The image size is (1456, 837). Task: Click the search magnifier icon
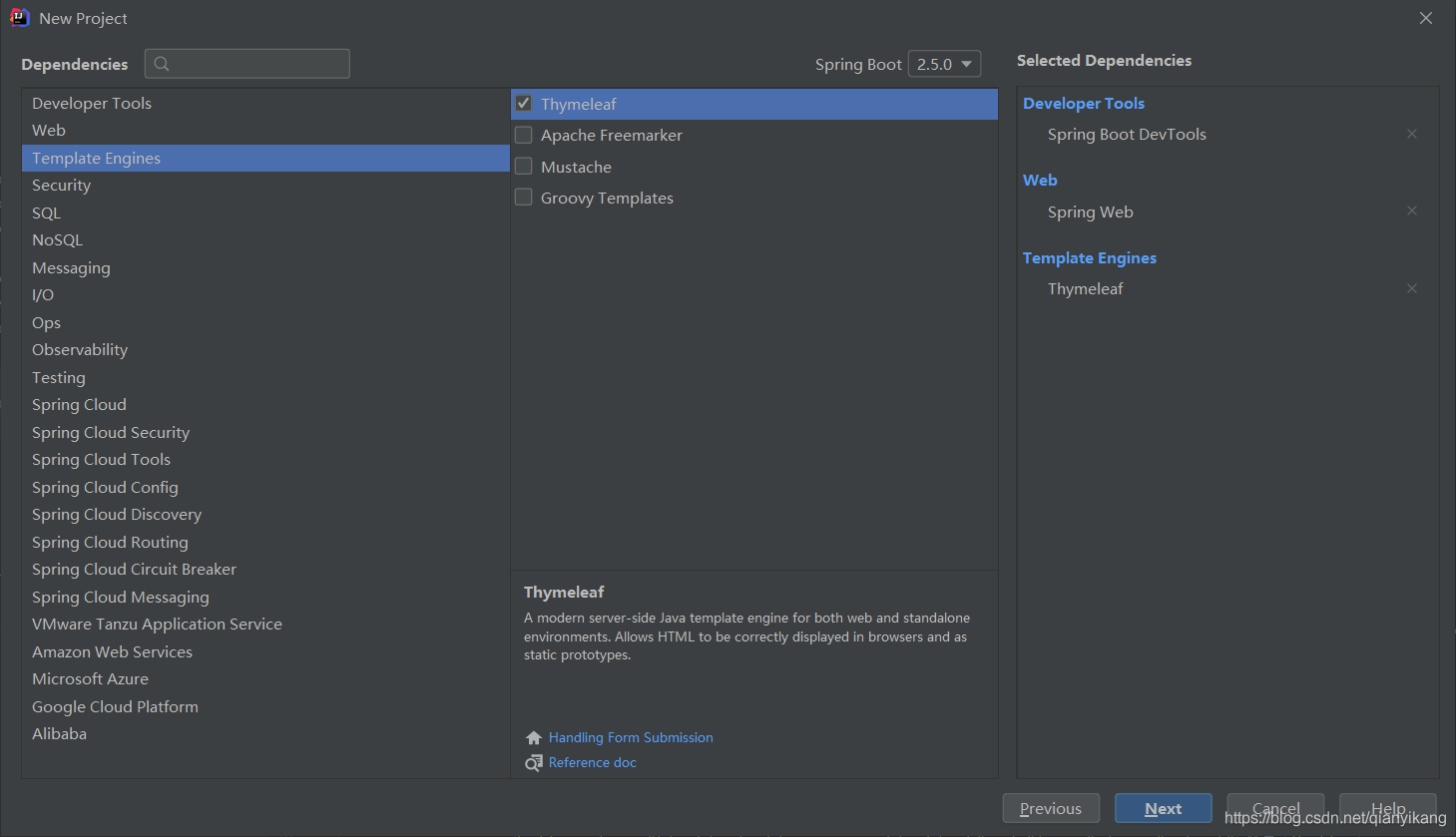[162, 64]
